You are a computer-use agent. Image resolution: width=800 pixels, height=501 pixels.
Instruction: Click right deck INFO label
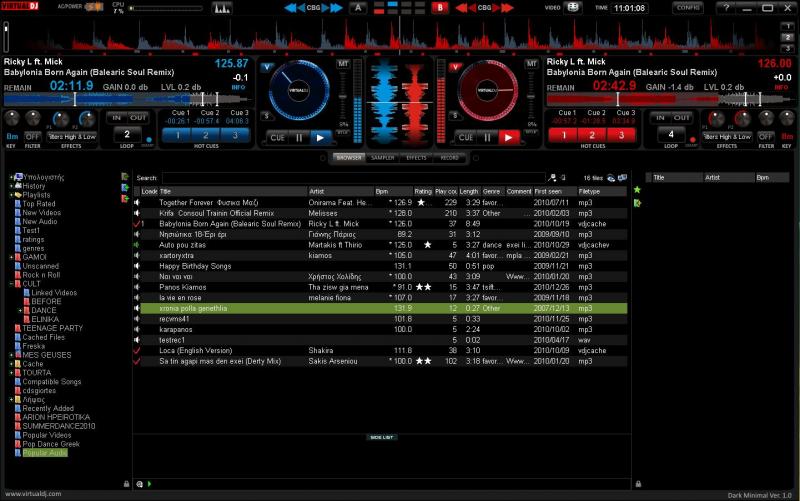tap(781, 87)
